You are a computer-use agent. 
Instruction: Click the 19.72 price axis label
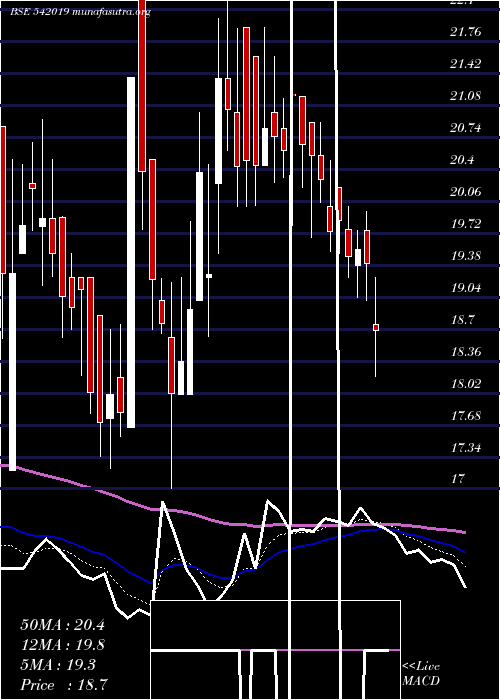466,224
